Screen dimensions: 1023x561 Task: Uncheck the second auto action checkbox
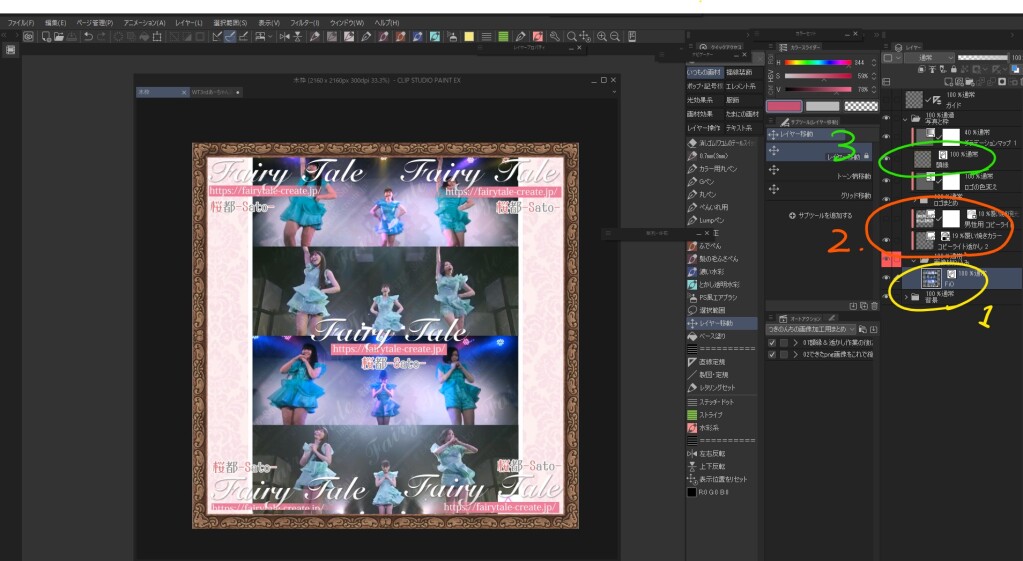click(771, 354)
